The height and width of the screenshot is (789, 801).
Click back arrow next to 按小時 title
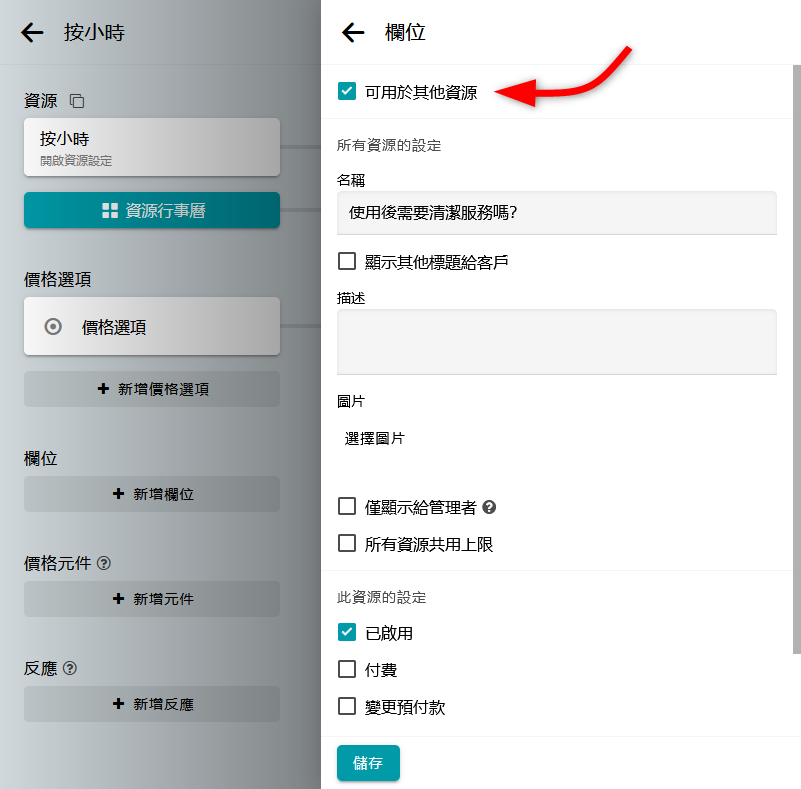click(32, 33)
